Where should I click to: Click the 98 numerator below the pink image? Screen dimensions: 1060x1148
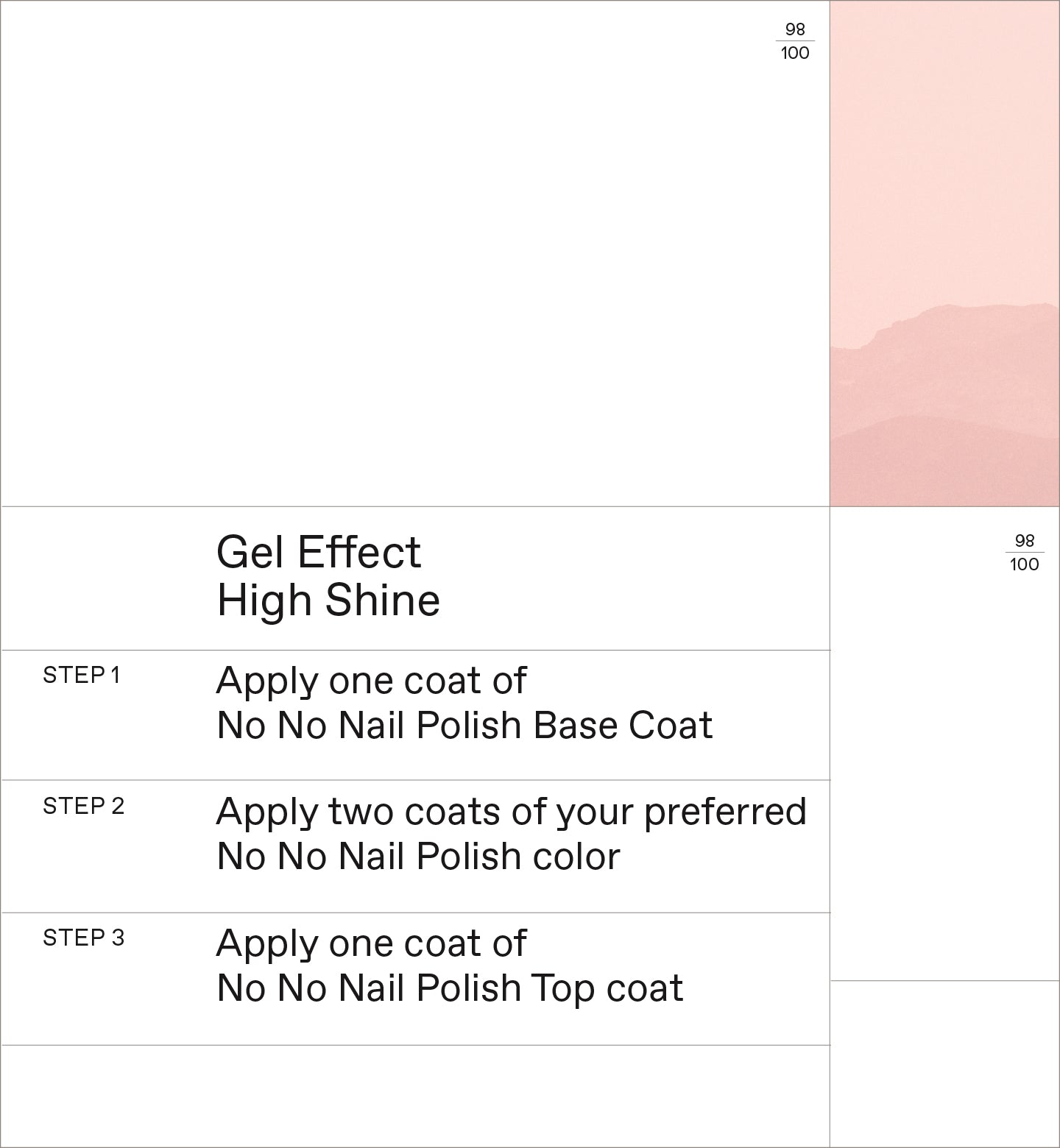click(x=1025, y=541)
